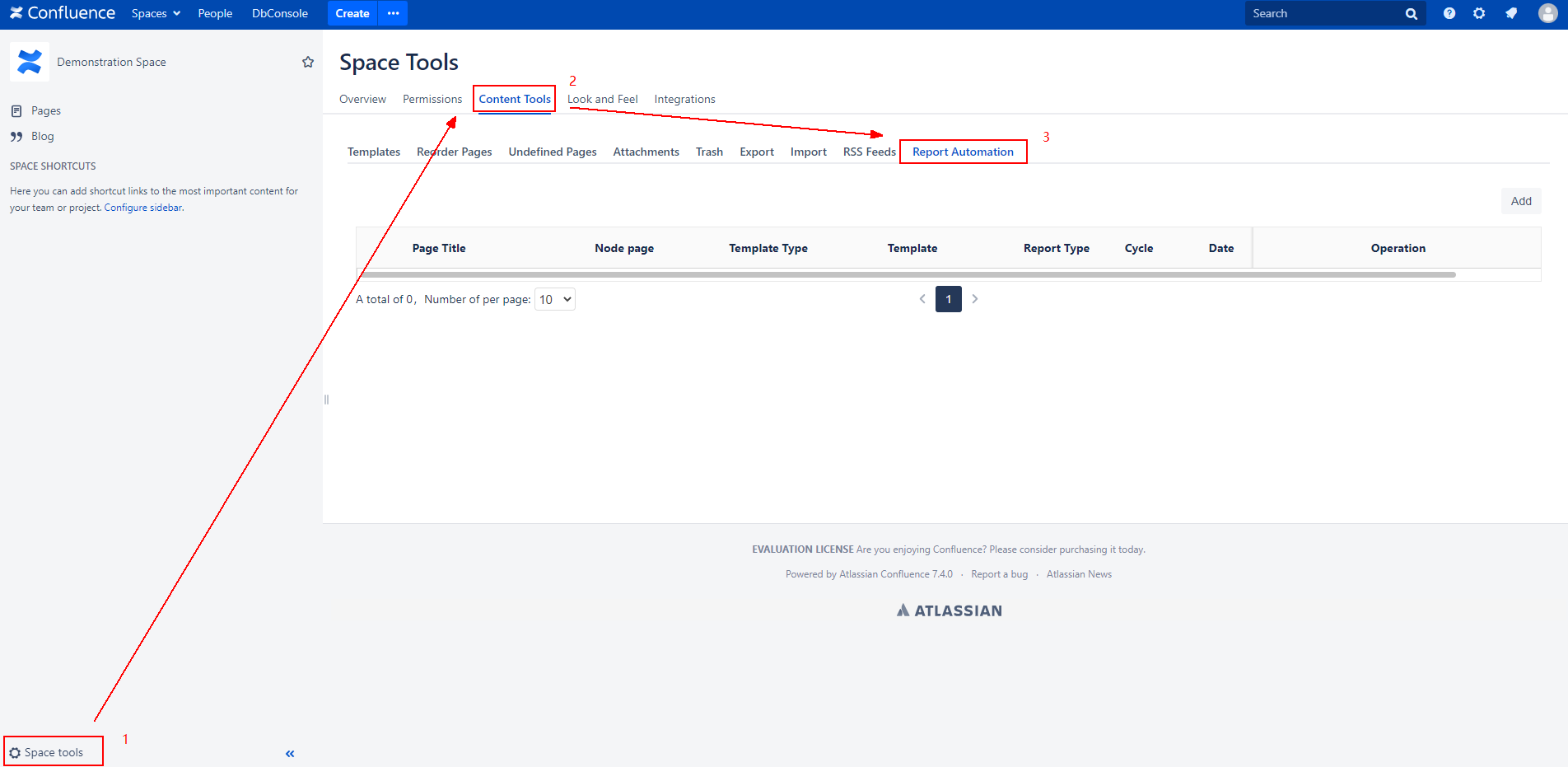Click the Demonstration Space logo thumbnail
This screenshot has width=1568, height=767.
30,62
